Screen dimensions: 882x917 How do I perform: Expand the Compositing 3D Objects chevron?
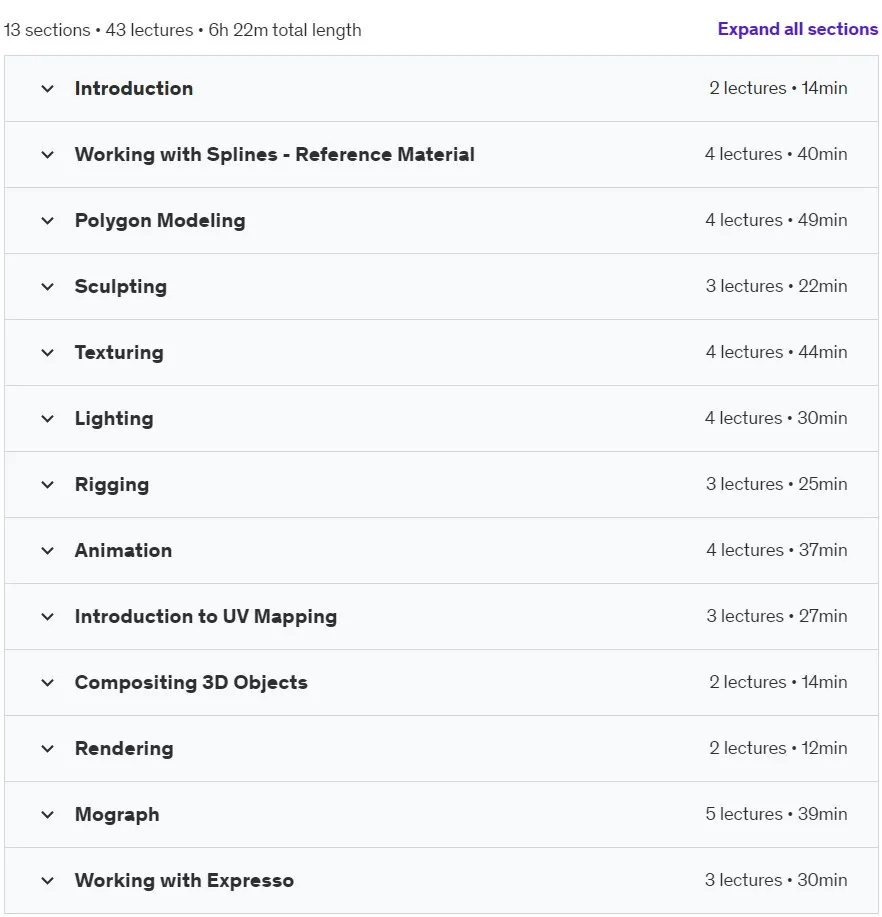(48, 682)
